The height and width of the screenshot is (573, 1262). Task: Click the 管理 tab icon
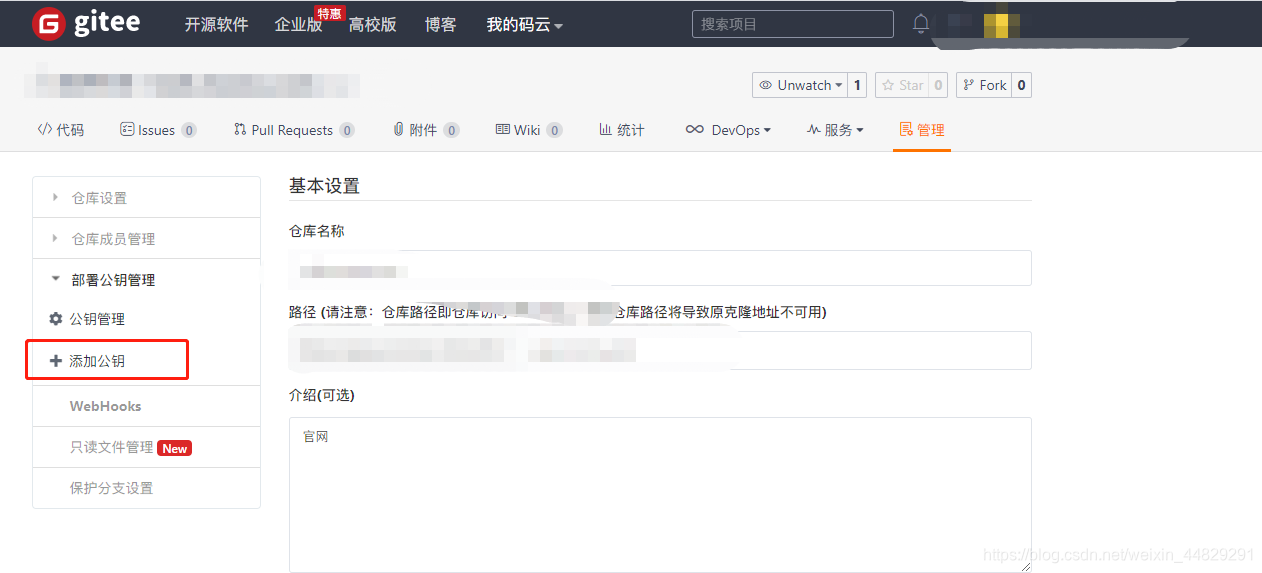coord(906,129)
